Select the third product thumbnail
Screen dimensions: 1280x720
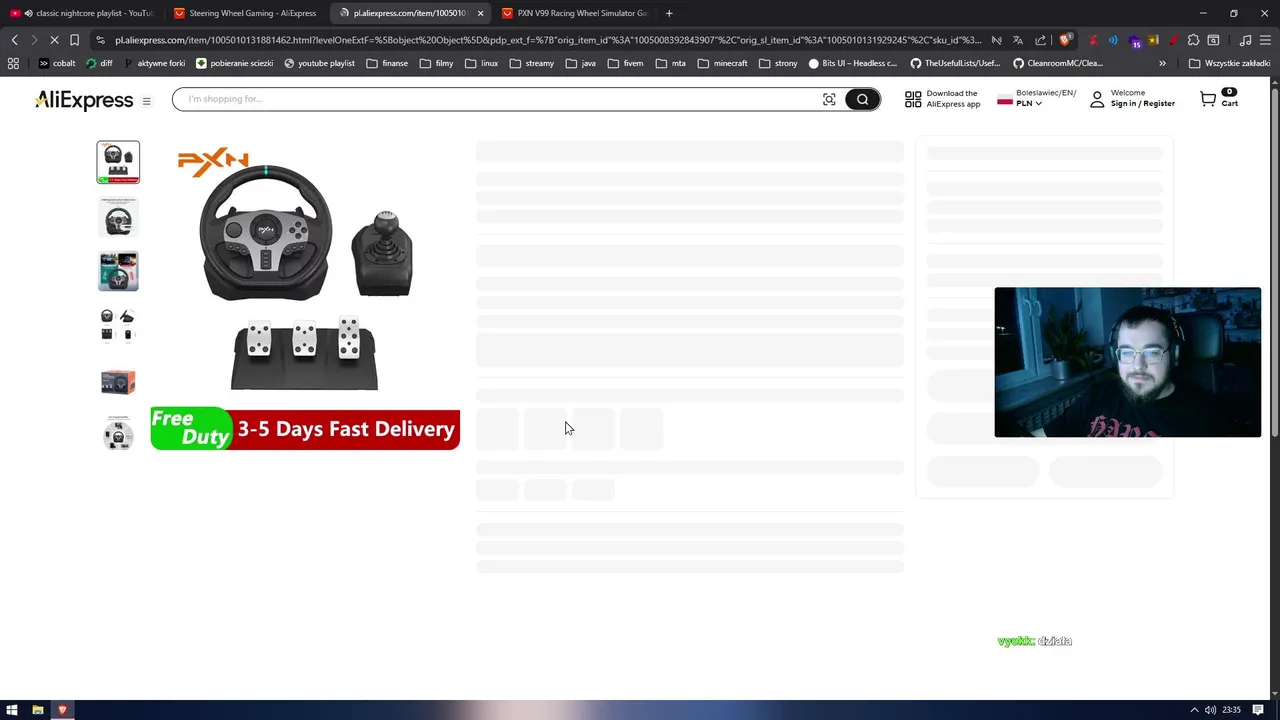[118, 271]
